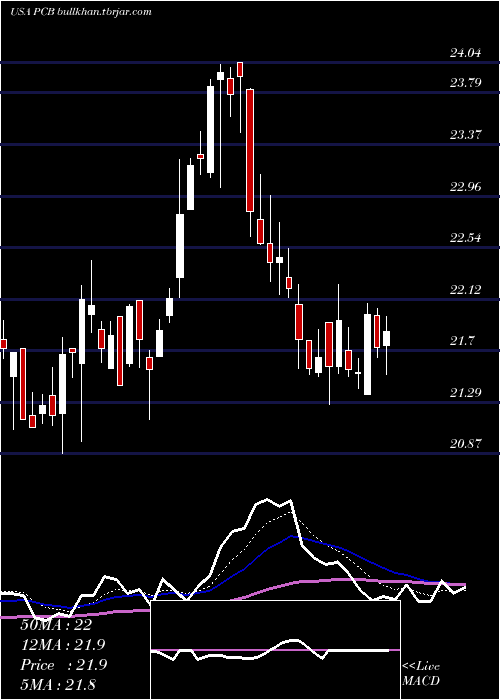Click the last white candlestick on the right
Image resolution: width=500 pixels, height=700 pixels.
(386, 338)
